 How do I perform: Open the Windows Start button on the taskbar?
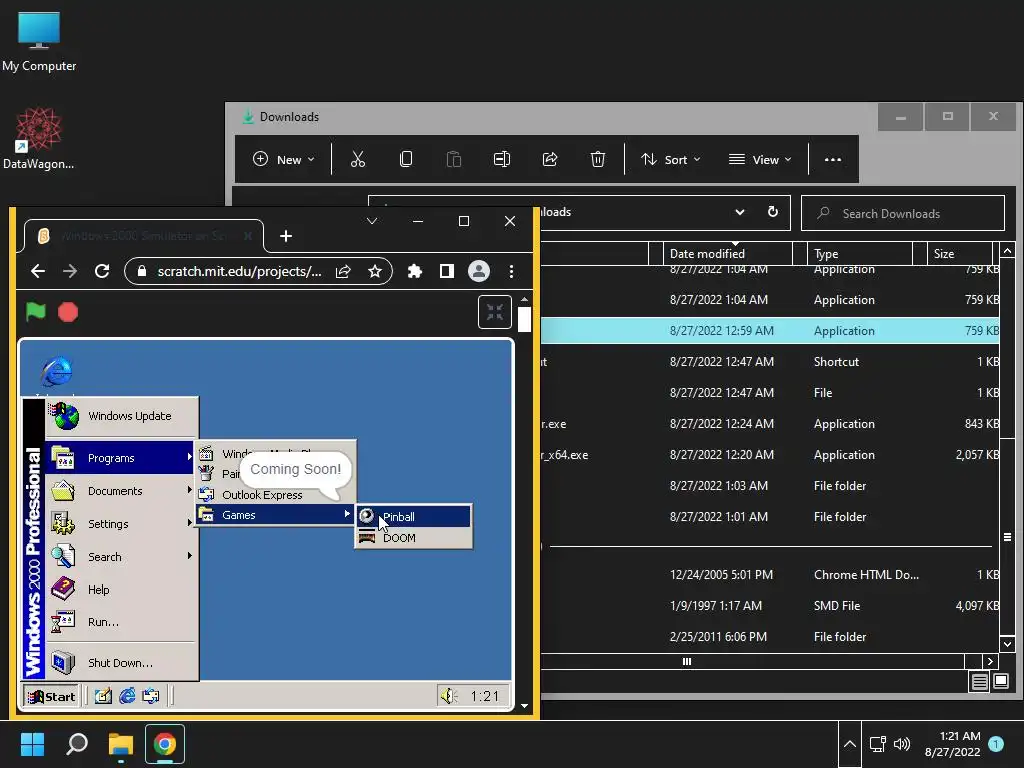(32, 744)
